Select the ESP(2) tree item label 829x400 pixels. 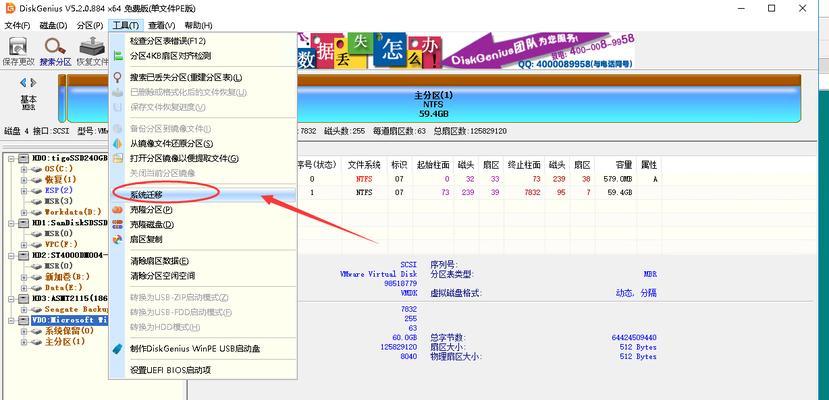(x=59, y=190)
